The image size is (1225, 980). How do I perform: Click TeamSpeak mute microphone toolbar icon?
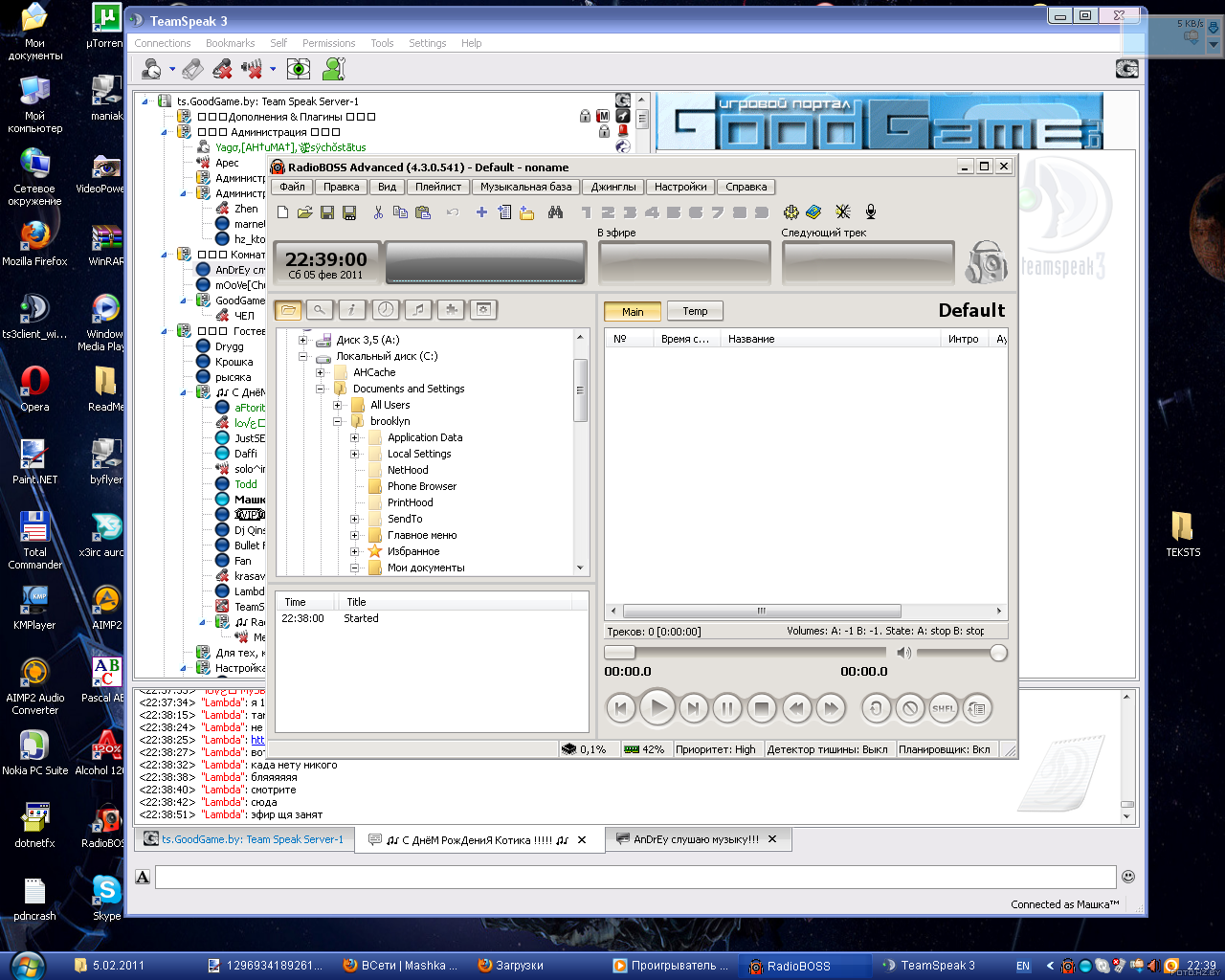[222, 69]
